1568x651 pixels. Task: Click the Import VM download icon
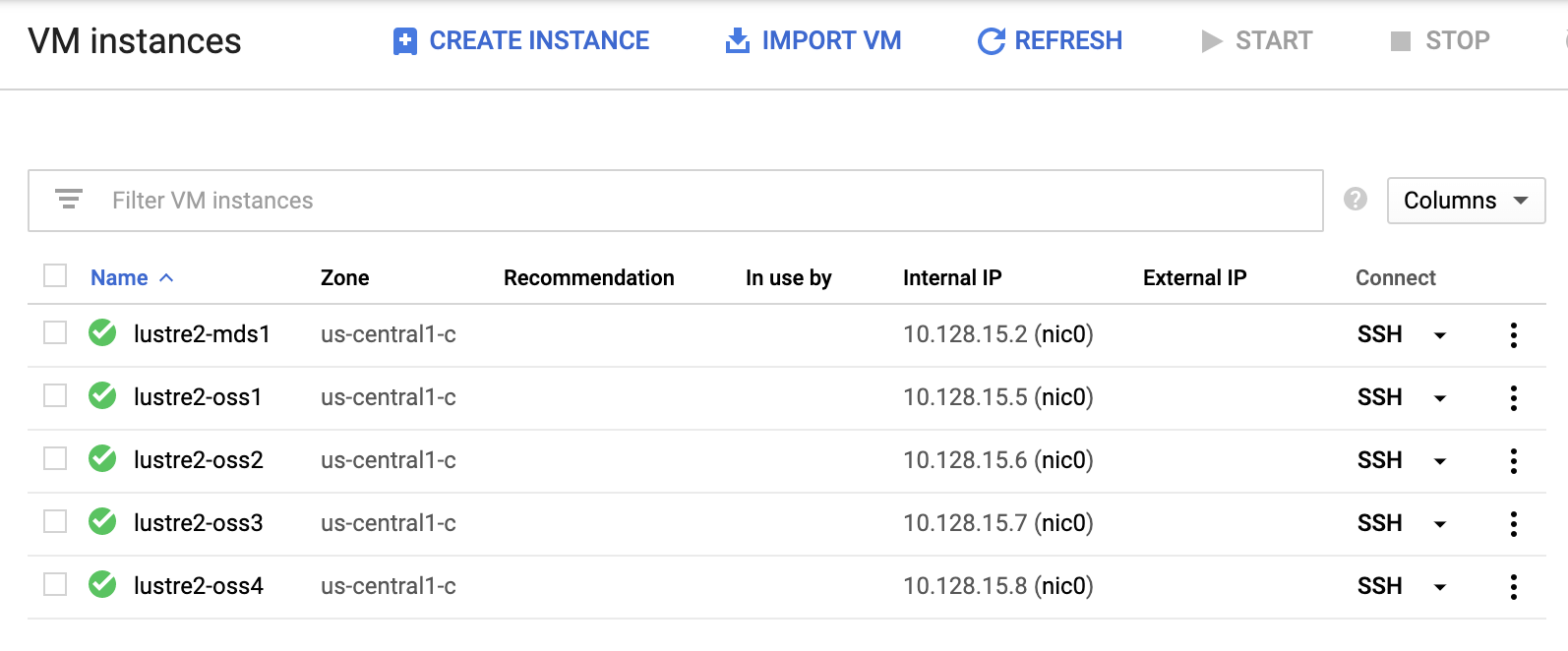(737, 41)
